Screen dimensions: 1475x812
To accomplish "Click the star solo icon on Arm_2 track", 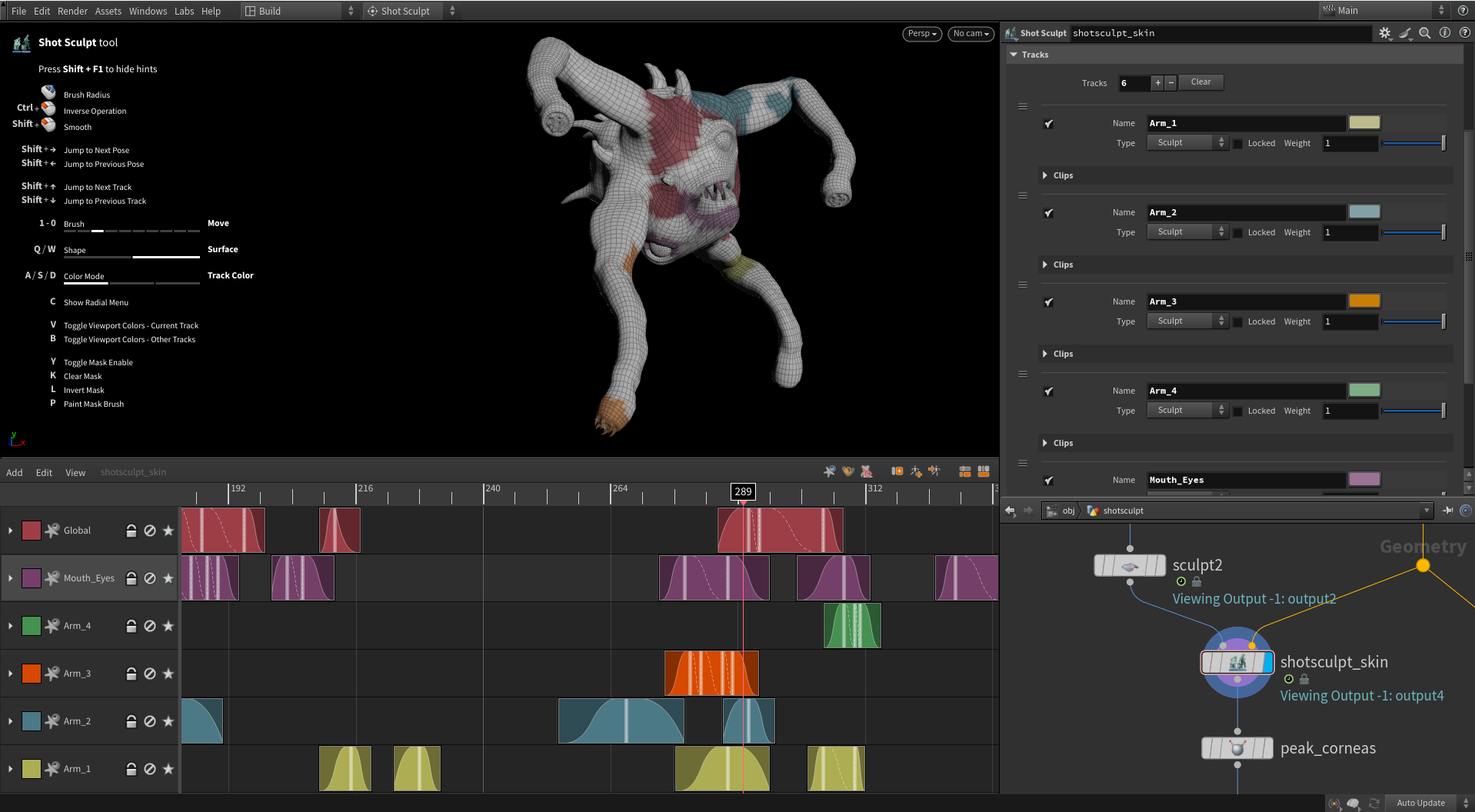I will pyautogui.click(x=168, y=721).
